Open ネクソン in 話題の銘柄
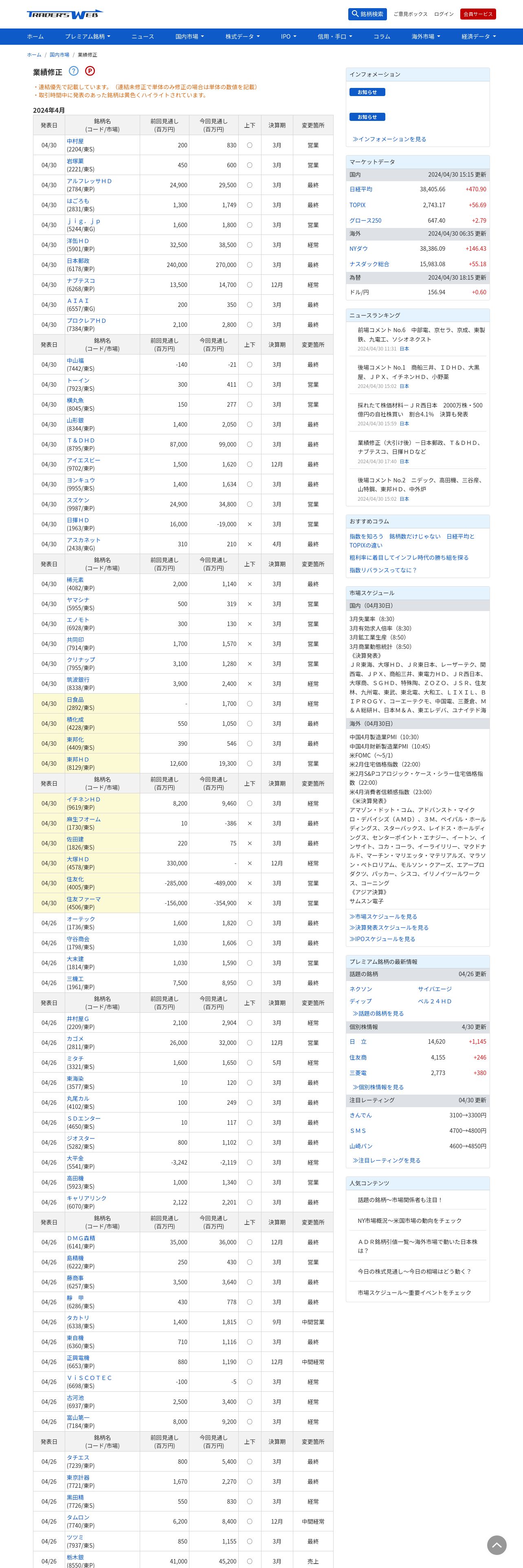The height and width of the screenshot is (1568, 523). click(x=360, y=989)
